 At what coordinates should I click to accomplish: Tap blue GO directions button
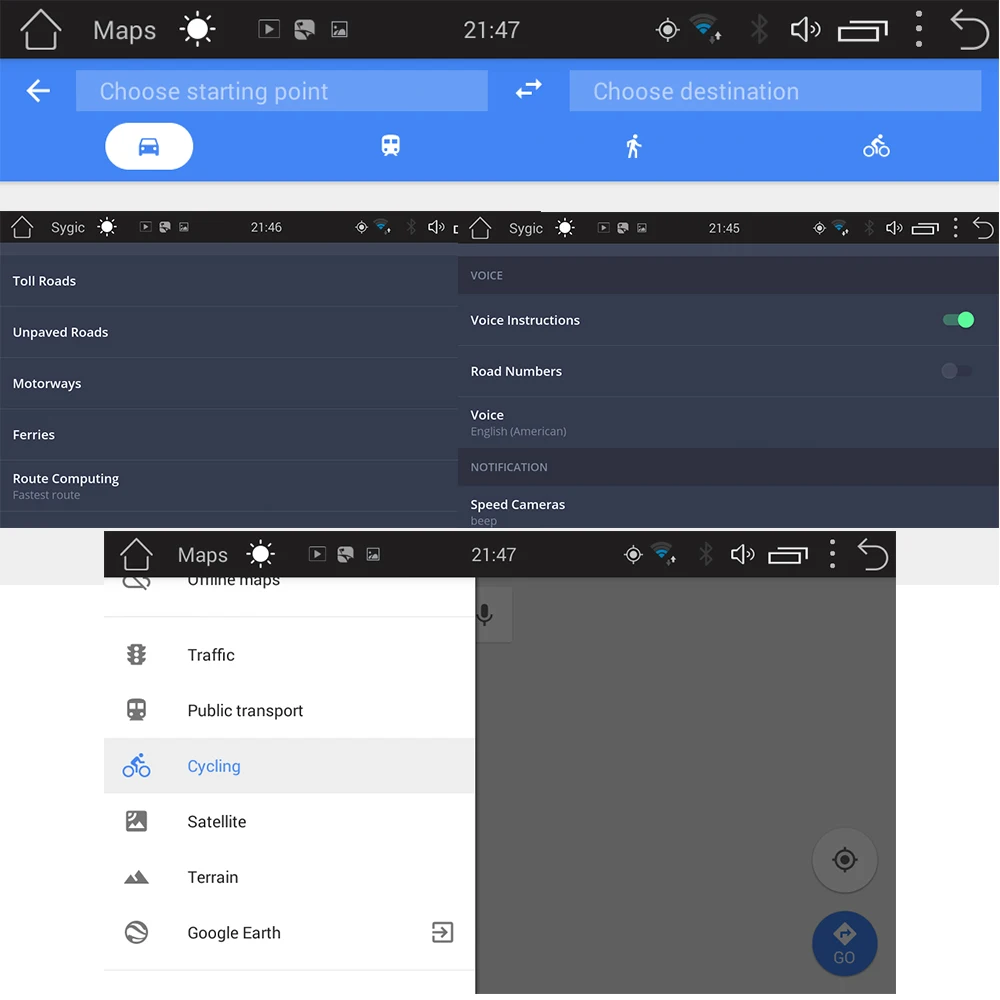tap(844, 943)
